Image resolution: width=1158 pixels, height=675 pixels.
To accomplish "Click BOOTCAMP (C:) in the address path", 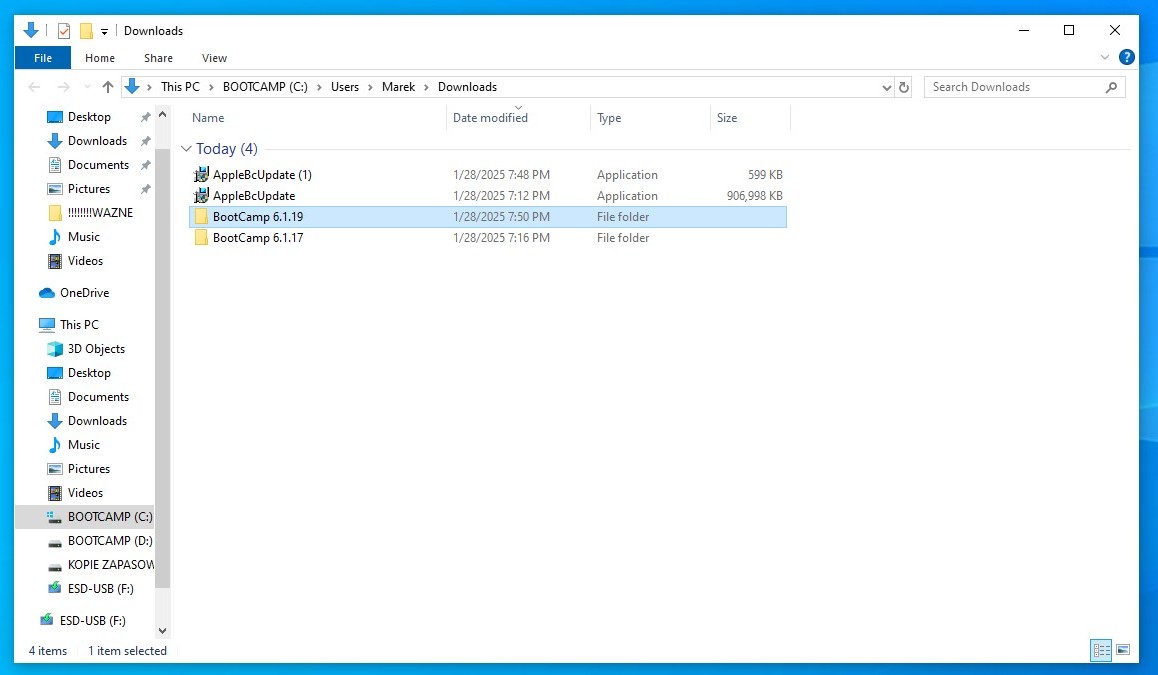I will 265,87.
